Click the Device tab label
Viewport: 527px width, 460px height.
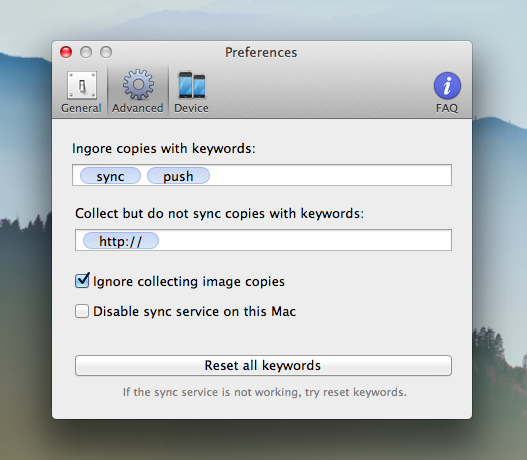tap(191, 108)
